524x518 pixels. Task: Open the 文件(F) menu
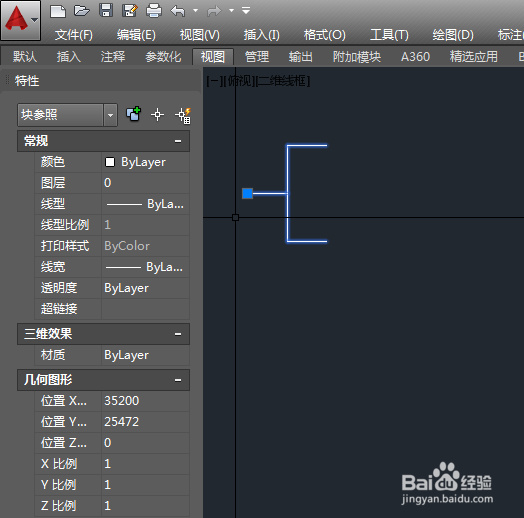tap(74, 35)
